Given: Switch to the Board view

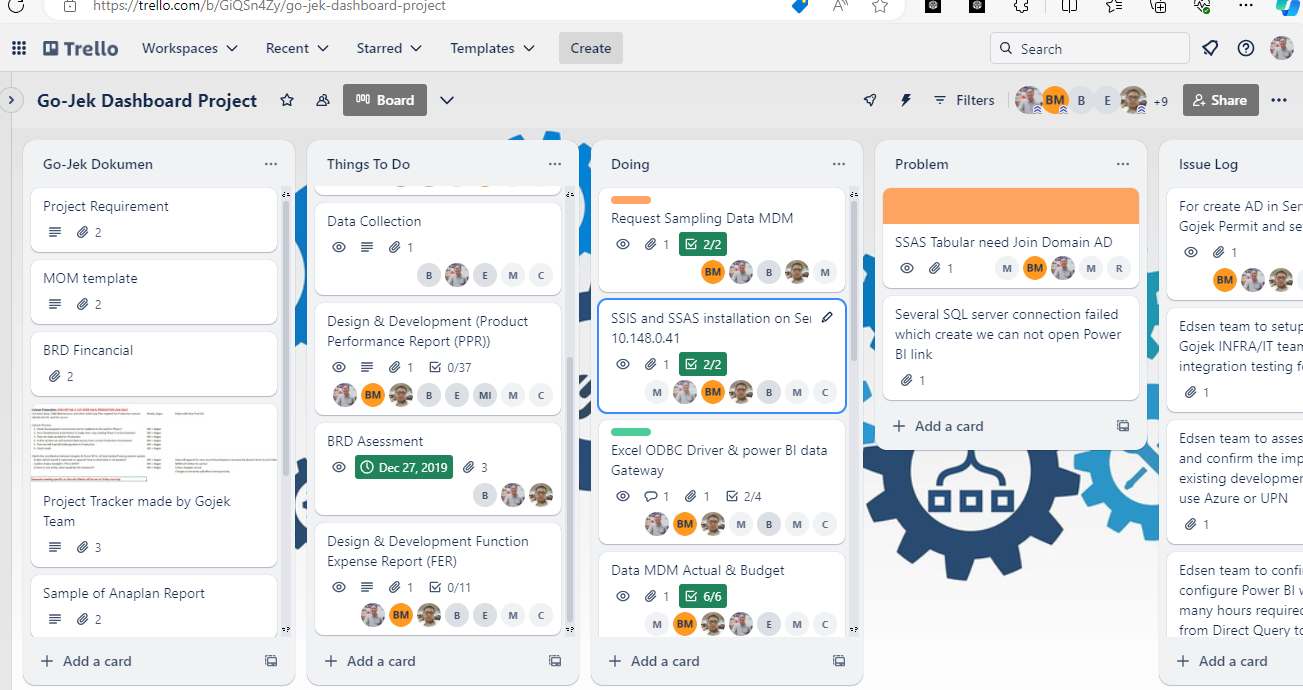Looking at the screenshot, I should tap(385, 100).
